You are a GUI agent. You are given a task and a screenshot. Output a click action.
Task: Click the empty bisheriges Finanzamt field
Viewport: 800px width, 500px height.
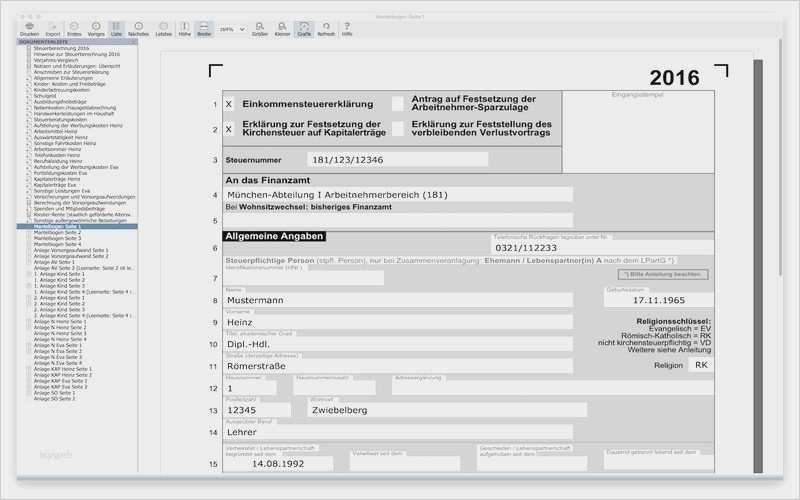coord(397,220)
